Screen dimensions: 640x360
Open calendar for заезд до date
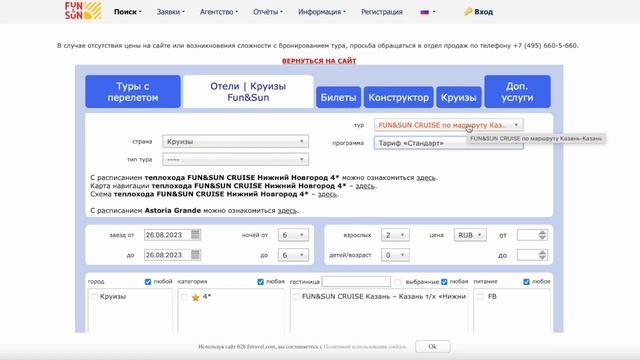[196, 255]
